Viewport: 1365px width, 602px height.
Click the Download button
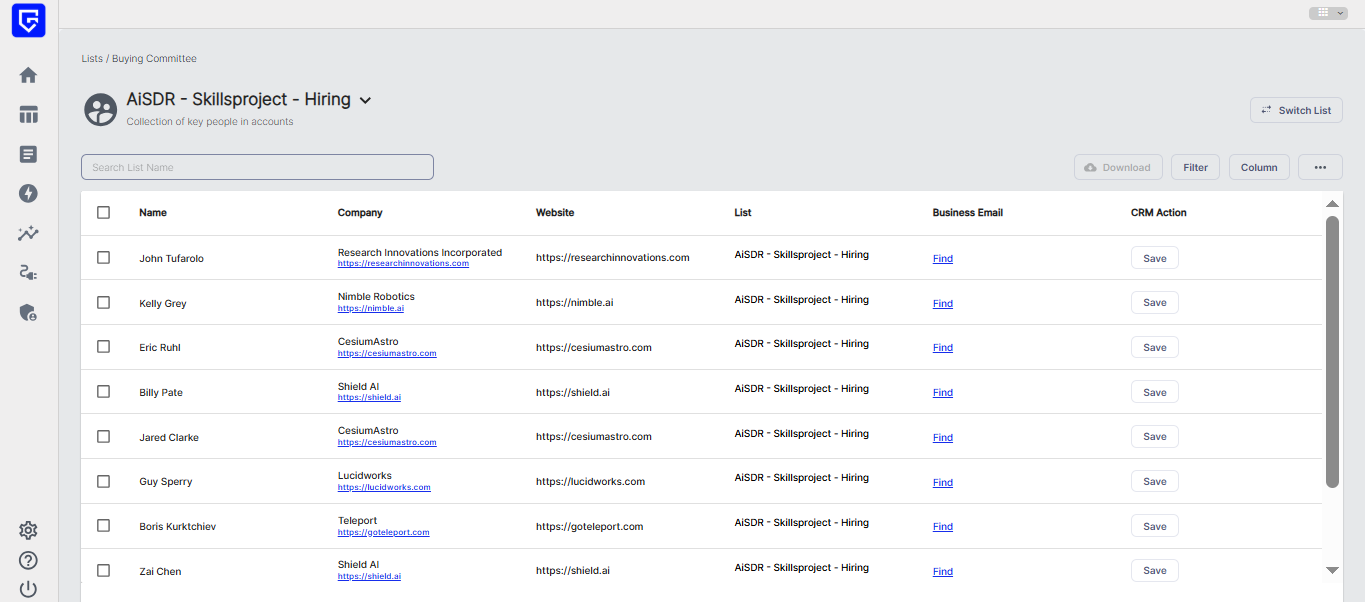(x=1118, y=167)
